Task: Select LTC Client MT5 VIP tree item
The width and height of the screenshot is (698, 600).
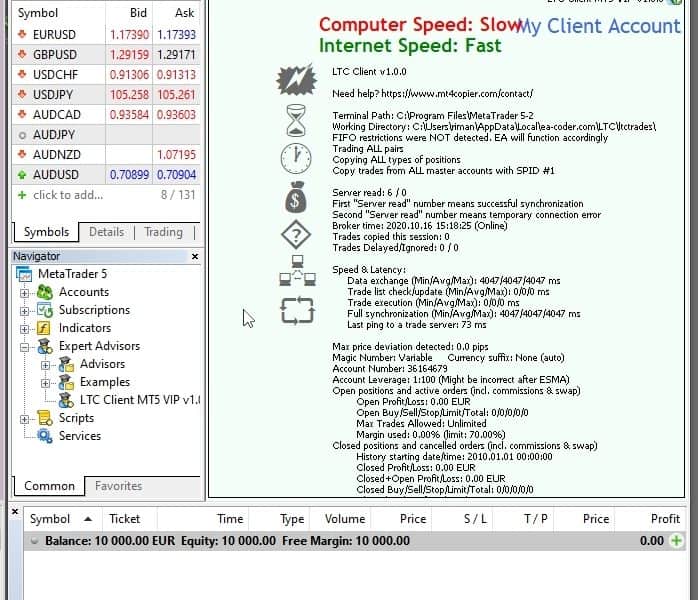Action: [140, 400]
